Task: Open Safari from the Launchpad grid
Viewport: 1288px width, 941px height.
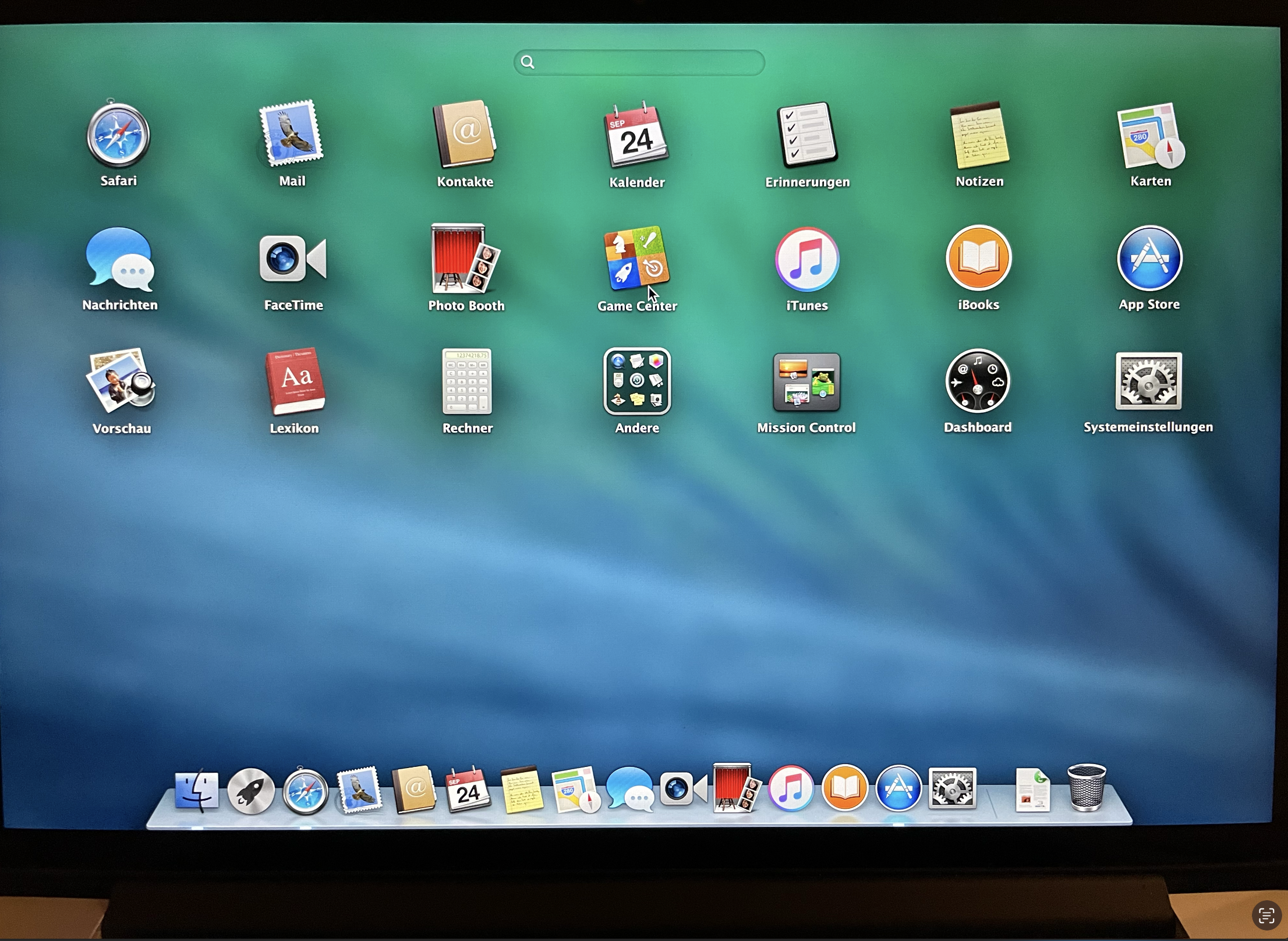Action: click(x=118, y=135)
